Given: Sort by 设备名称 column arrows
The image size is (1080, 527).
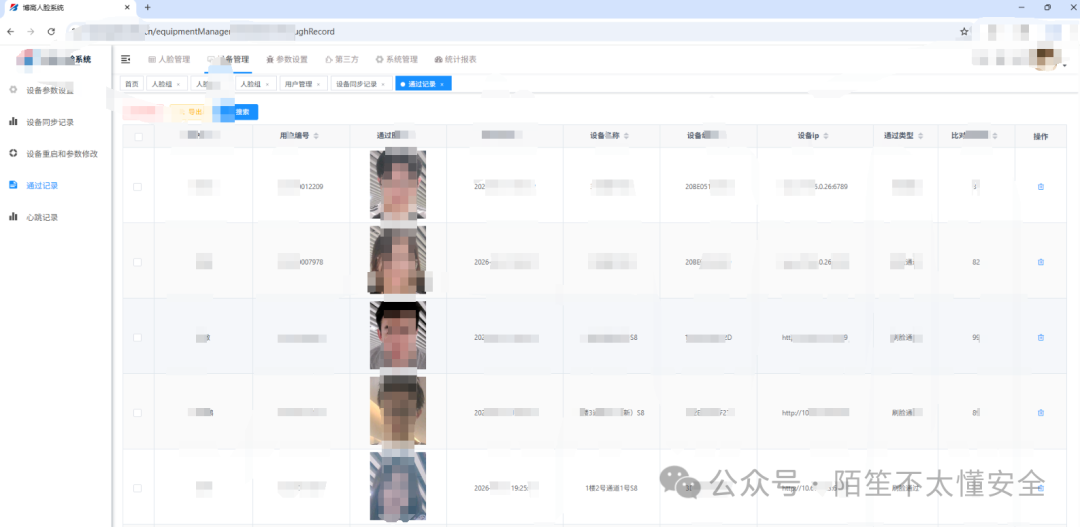Looking at the screenshot, I should 625,136.
